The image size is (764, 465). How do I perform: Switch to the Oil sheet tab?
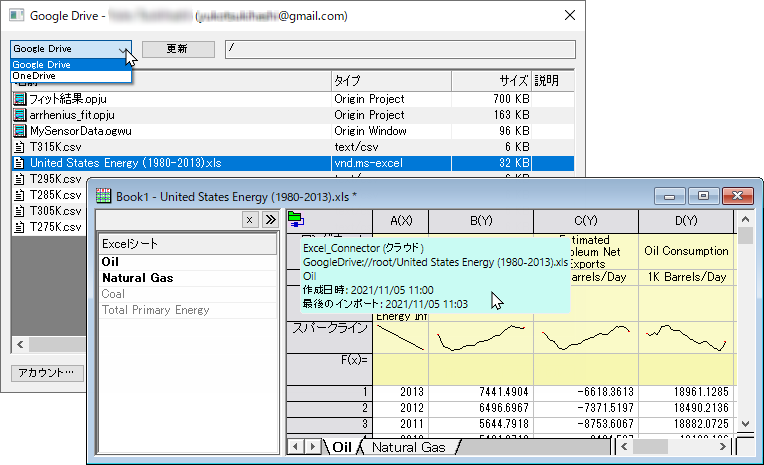pyautogui.click(x=342, y=447)
